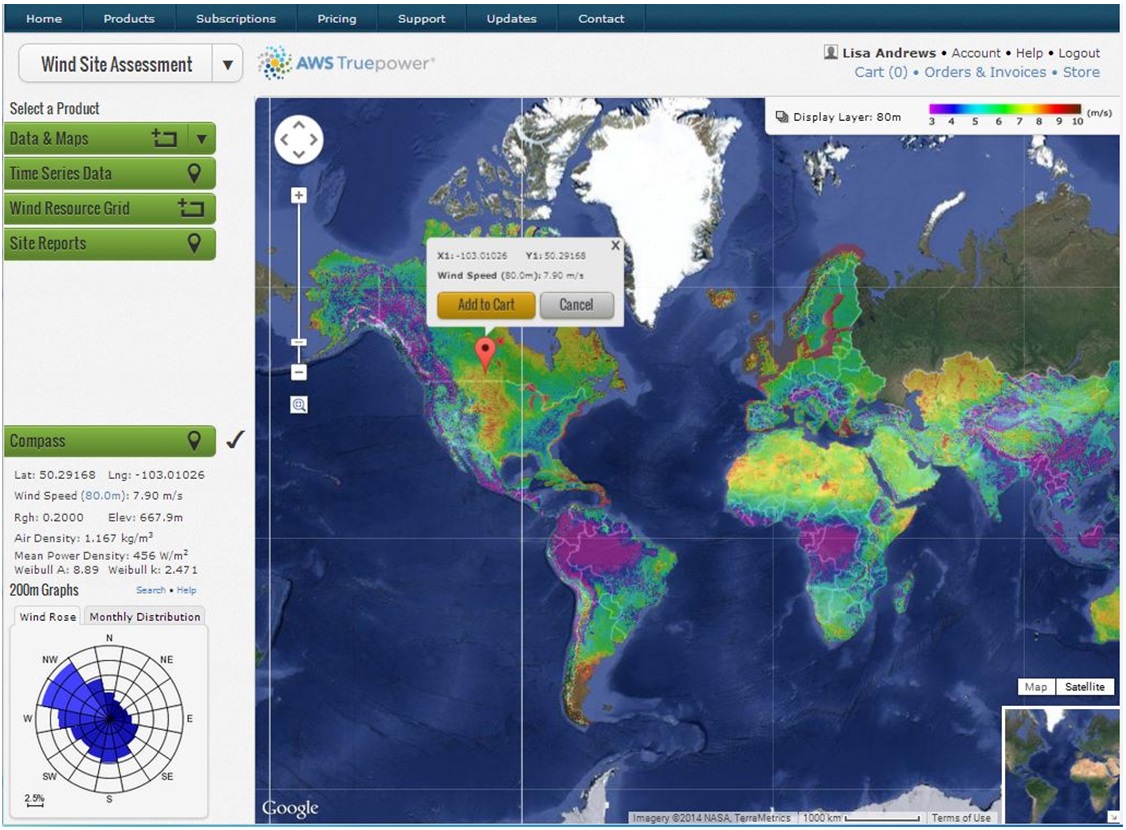The width and height of the screenshot is (1126, 830).
Task: Switch map to Map view
Action: tap(1035, 687)
